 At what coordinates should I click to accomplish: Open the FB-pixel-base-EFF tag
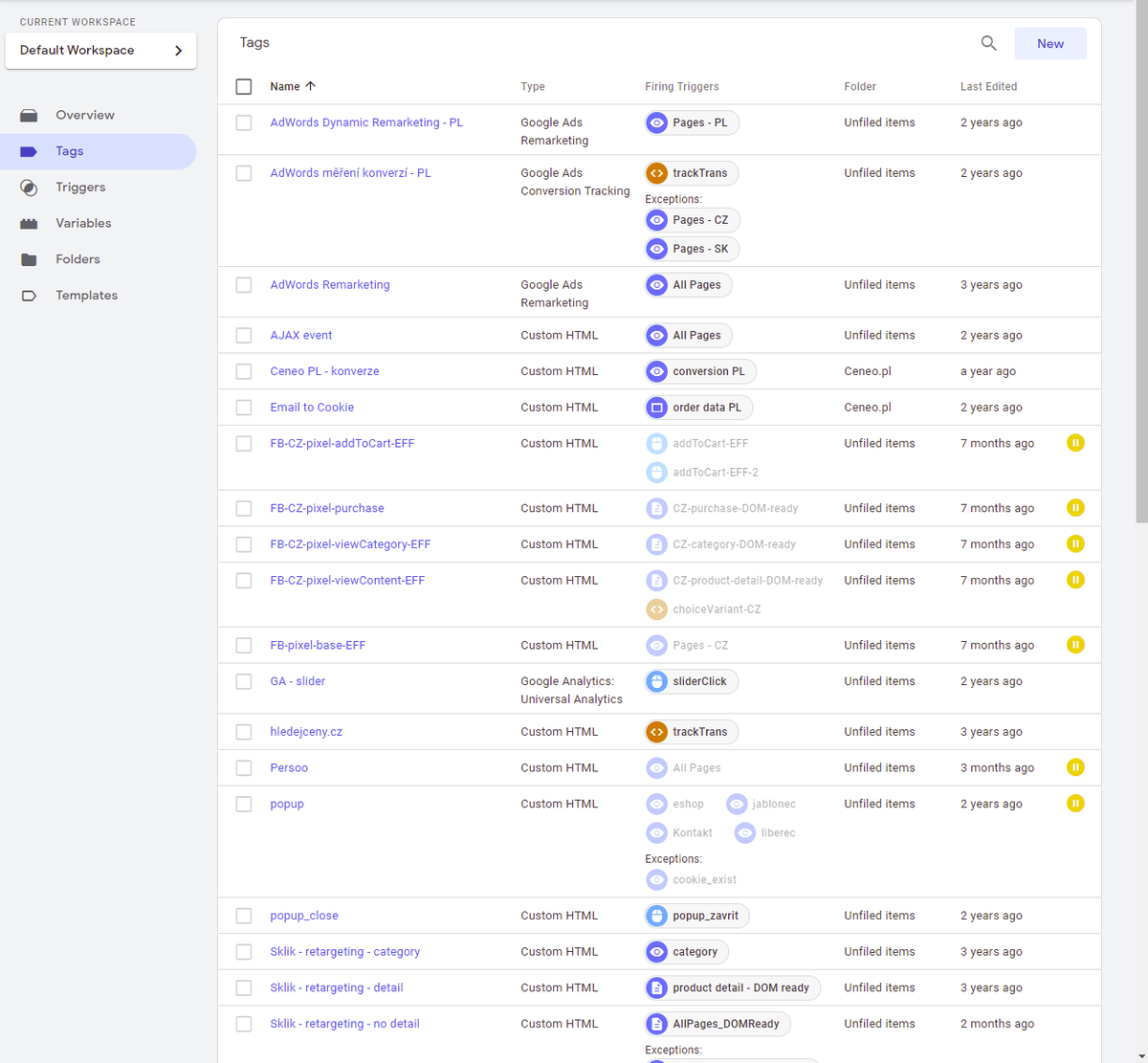[318, 645]
